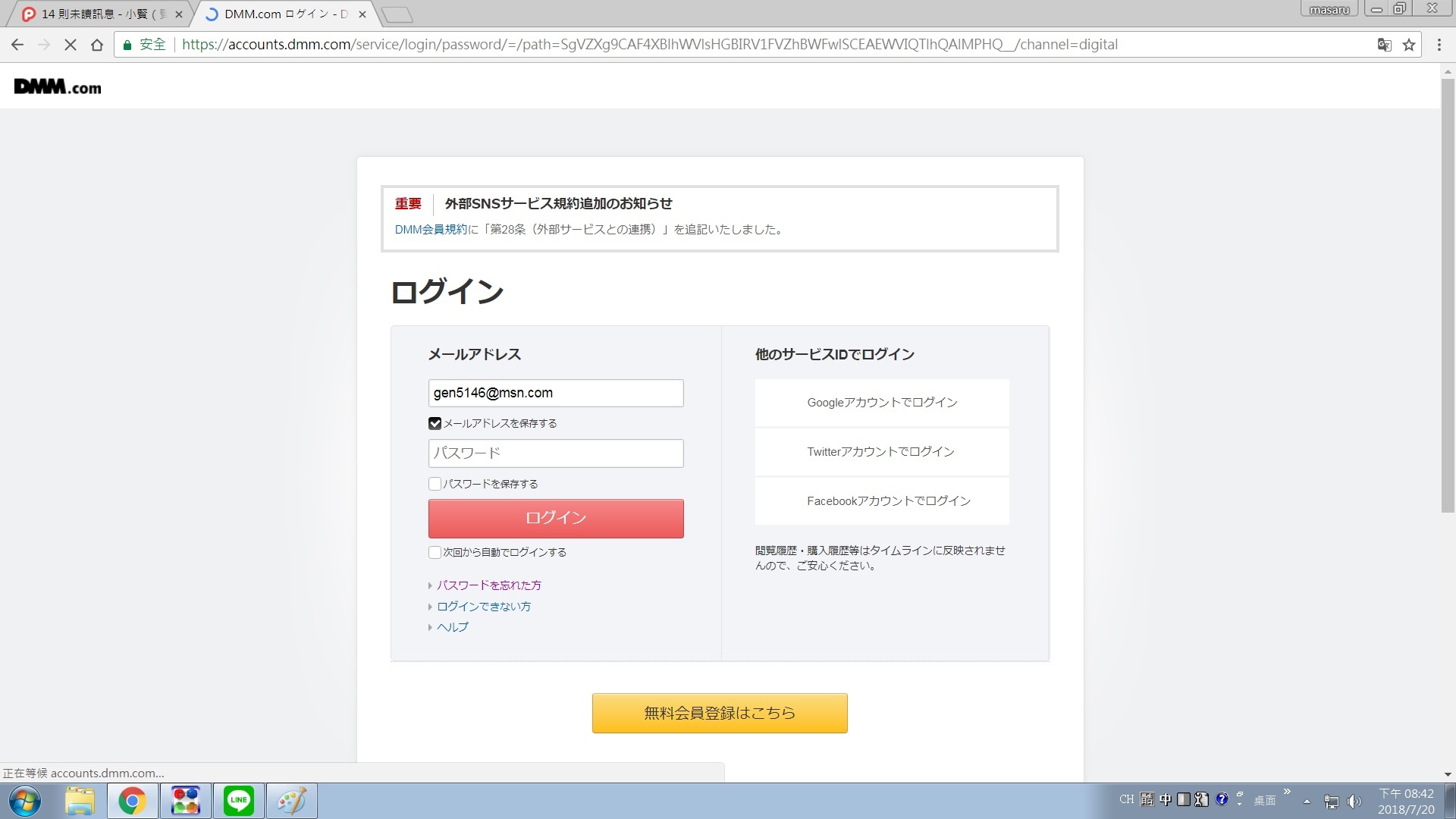Open ログインできない方 link
The image size is (1456, 819).
[x=484, y=607]
